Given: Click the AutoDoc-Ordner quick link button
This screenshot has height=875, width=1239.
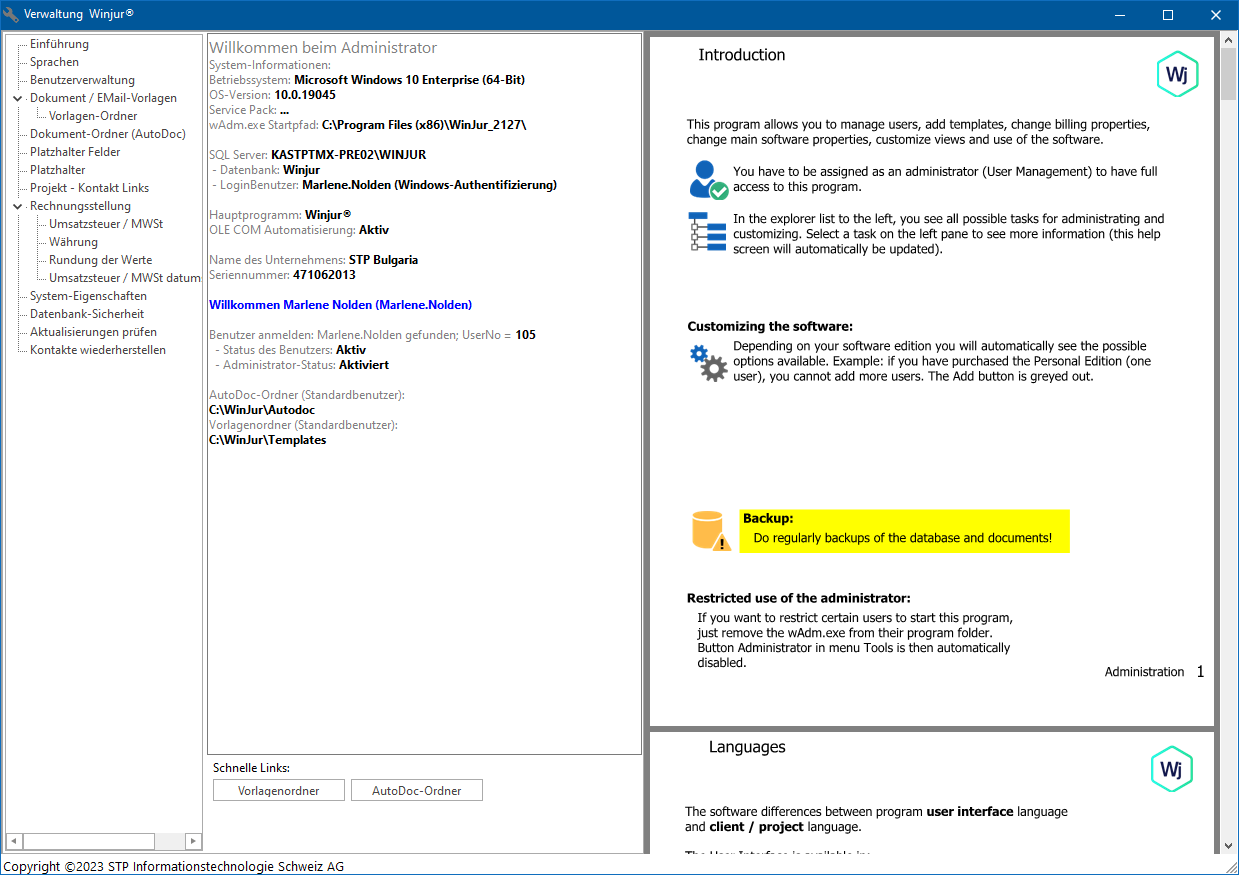Looking at the screenshot, I should [x=417, y=790].
